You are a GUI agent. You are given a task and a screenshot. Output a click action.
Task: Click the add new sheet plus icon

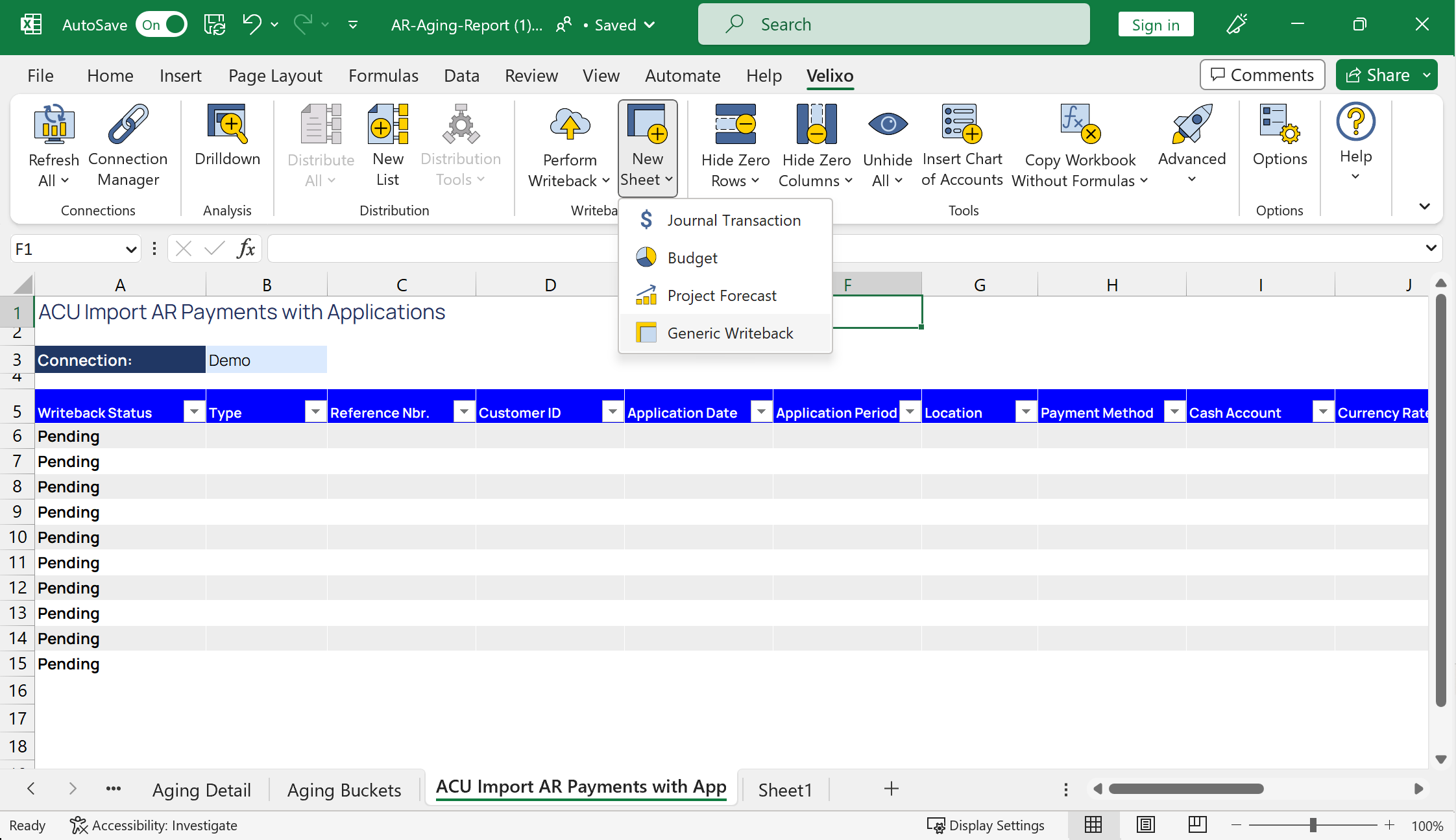tap(892, 789)
